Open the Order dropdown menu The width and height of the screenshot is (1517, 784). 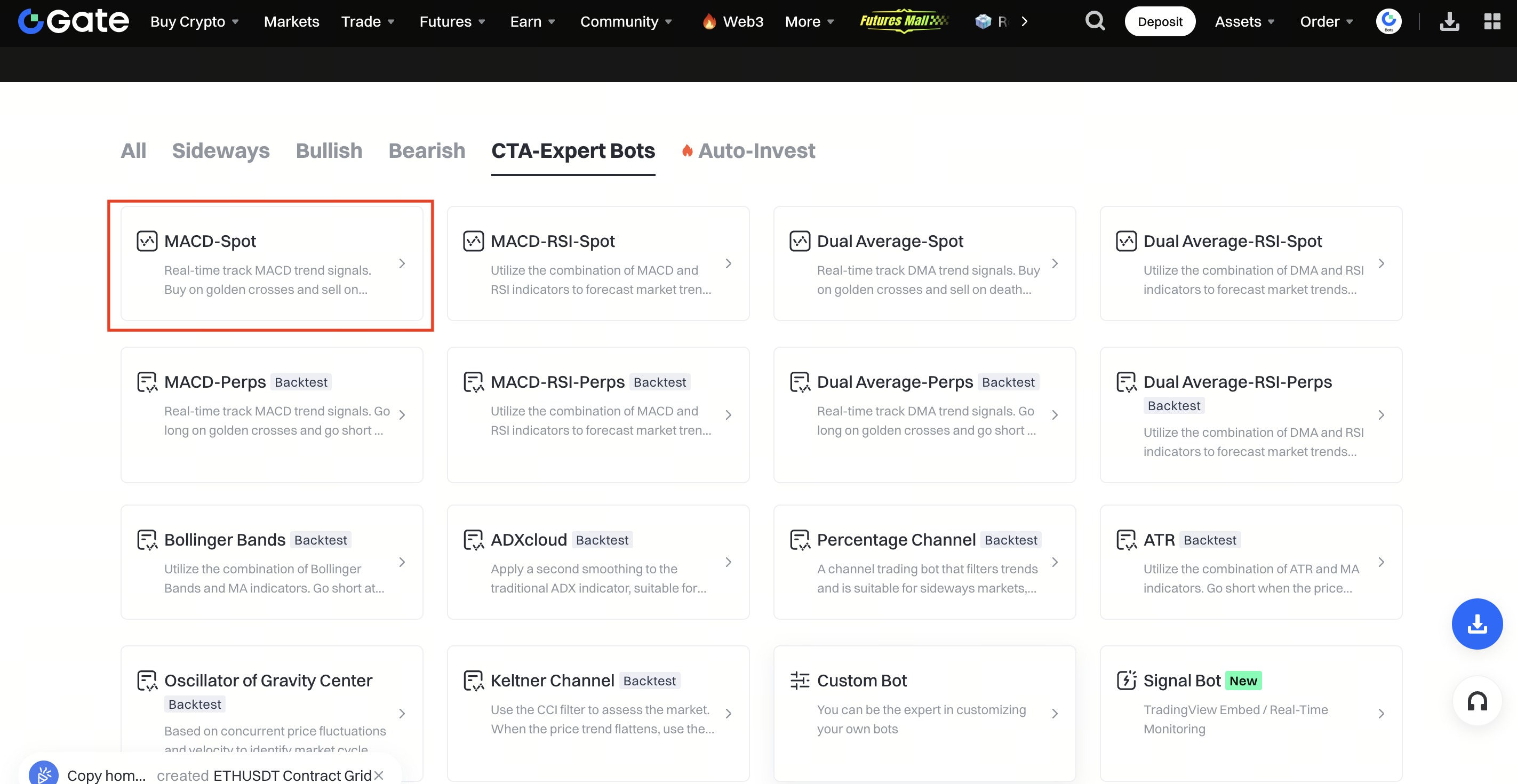pyautogui.click(x=1326, y=22)
